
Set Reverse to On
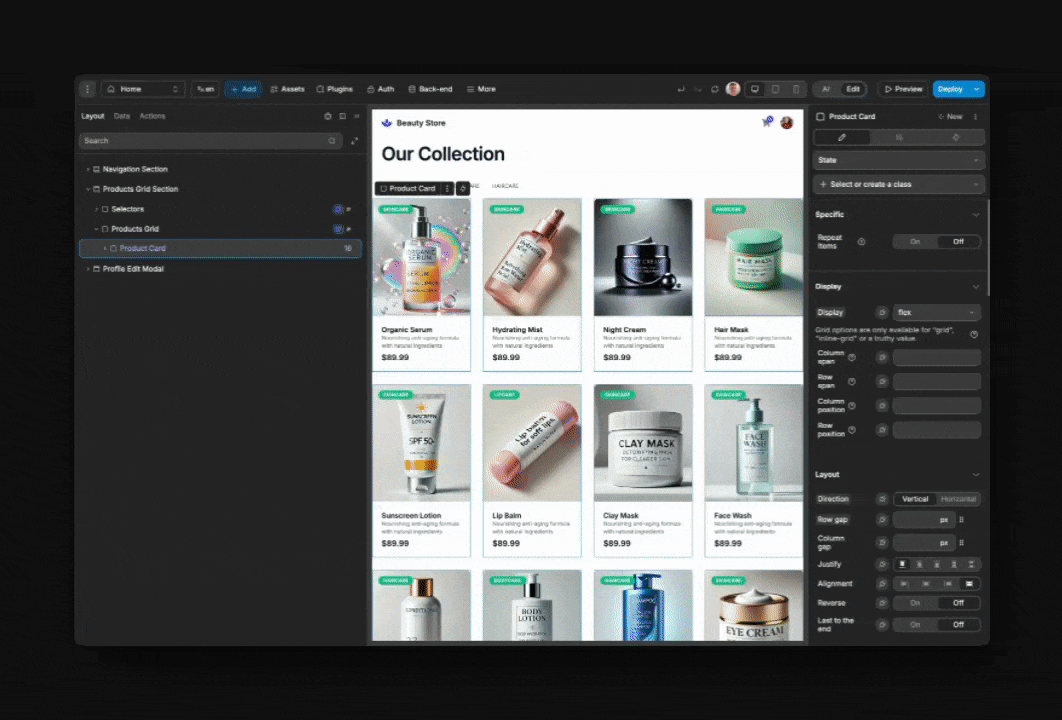tap(915, 603)
